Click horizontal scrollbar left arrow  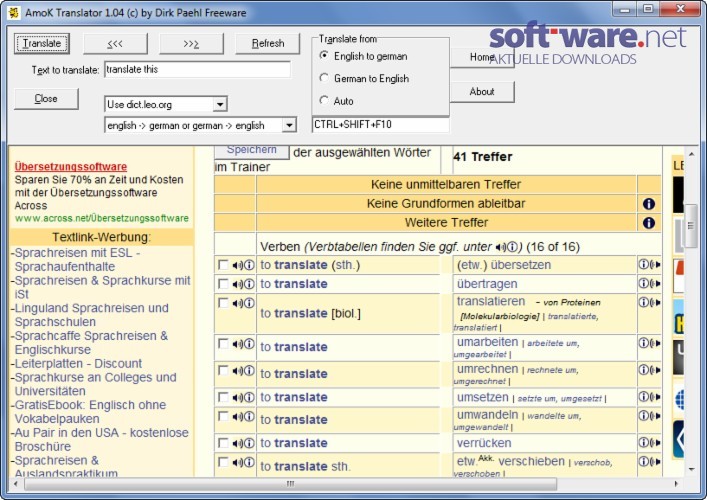[x=16, y=484]
